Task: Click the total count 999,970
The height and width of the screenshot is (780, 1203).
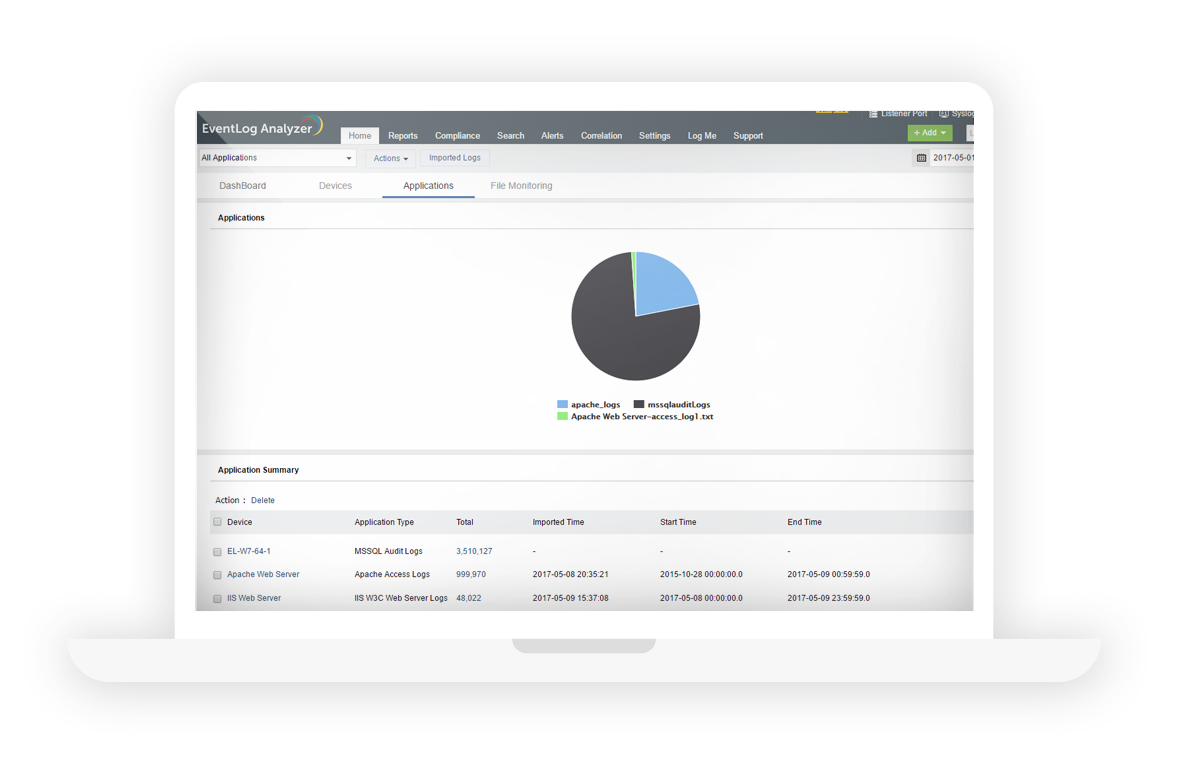Action: 471,575
